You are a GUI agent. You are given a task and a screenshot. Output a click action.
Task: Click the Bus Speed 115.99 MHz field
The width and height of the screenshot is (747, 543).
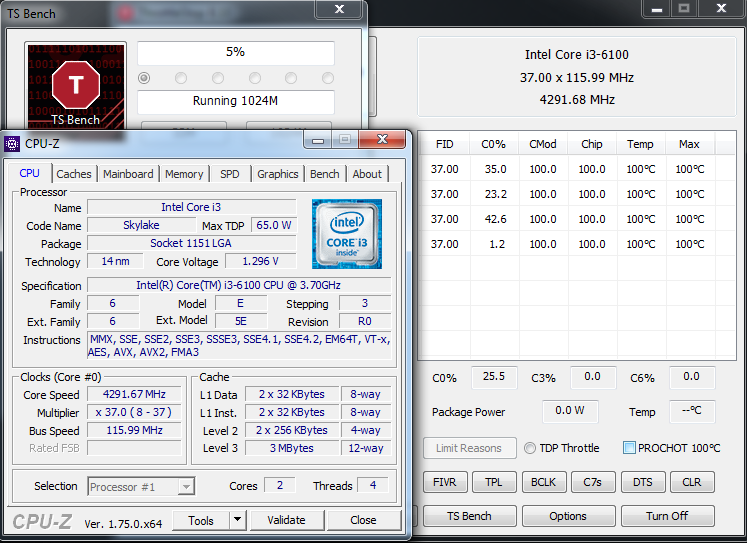pyautogui.click(x=134, y=431)
